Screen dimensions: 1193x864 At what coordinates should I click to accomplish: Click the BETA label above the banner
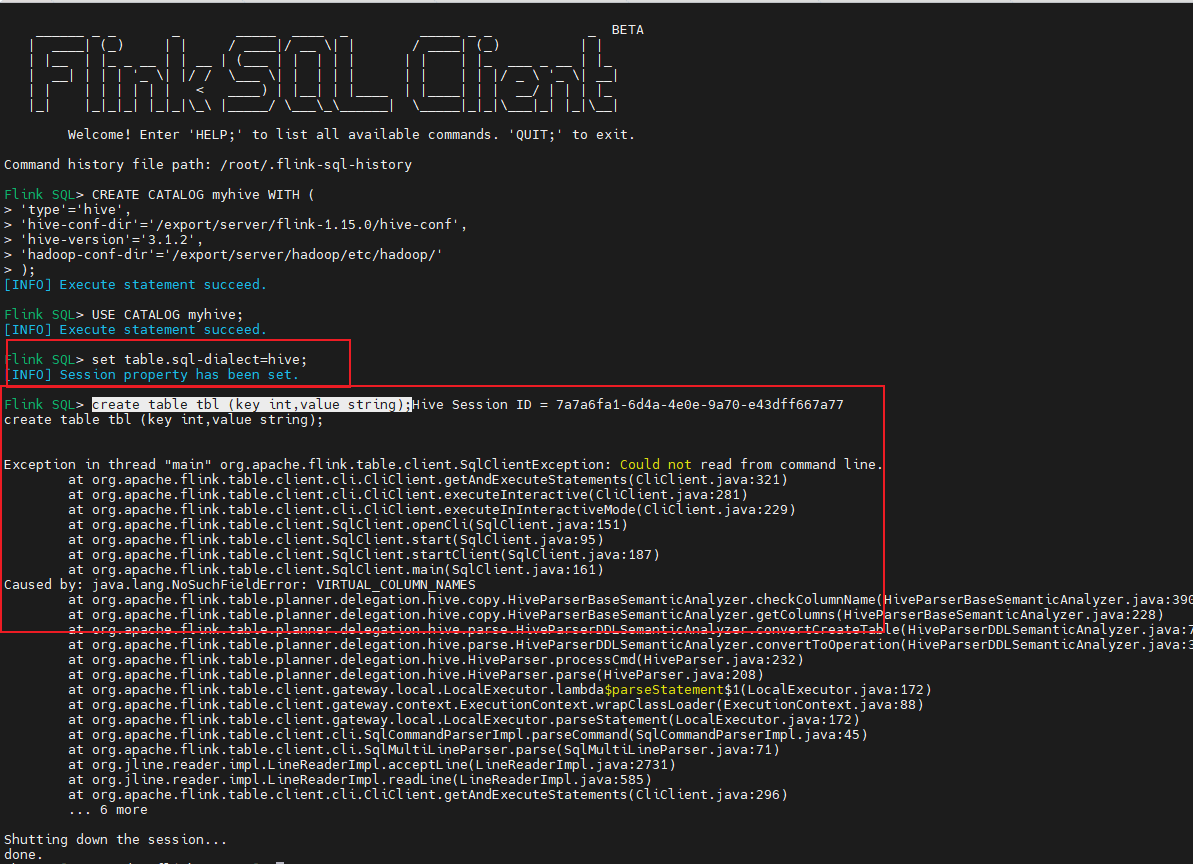pos(628,30)
